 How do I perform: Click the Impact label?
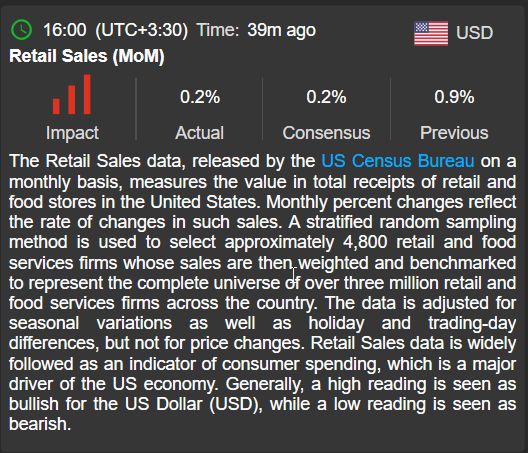click(72, 133)
